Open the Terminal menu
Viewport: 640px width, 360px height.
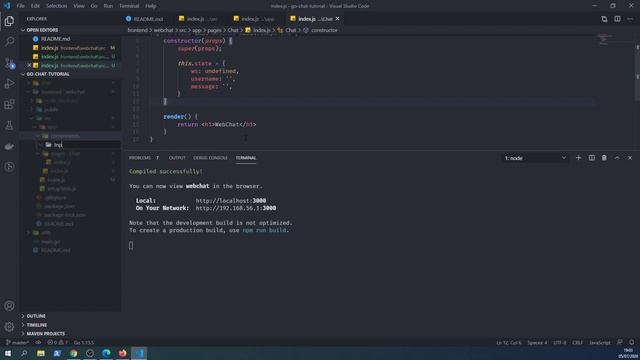pyautogui.click(x=129, y=6)
